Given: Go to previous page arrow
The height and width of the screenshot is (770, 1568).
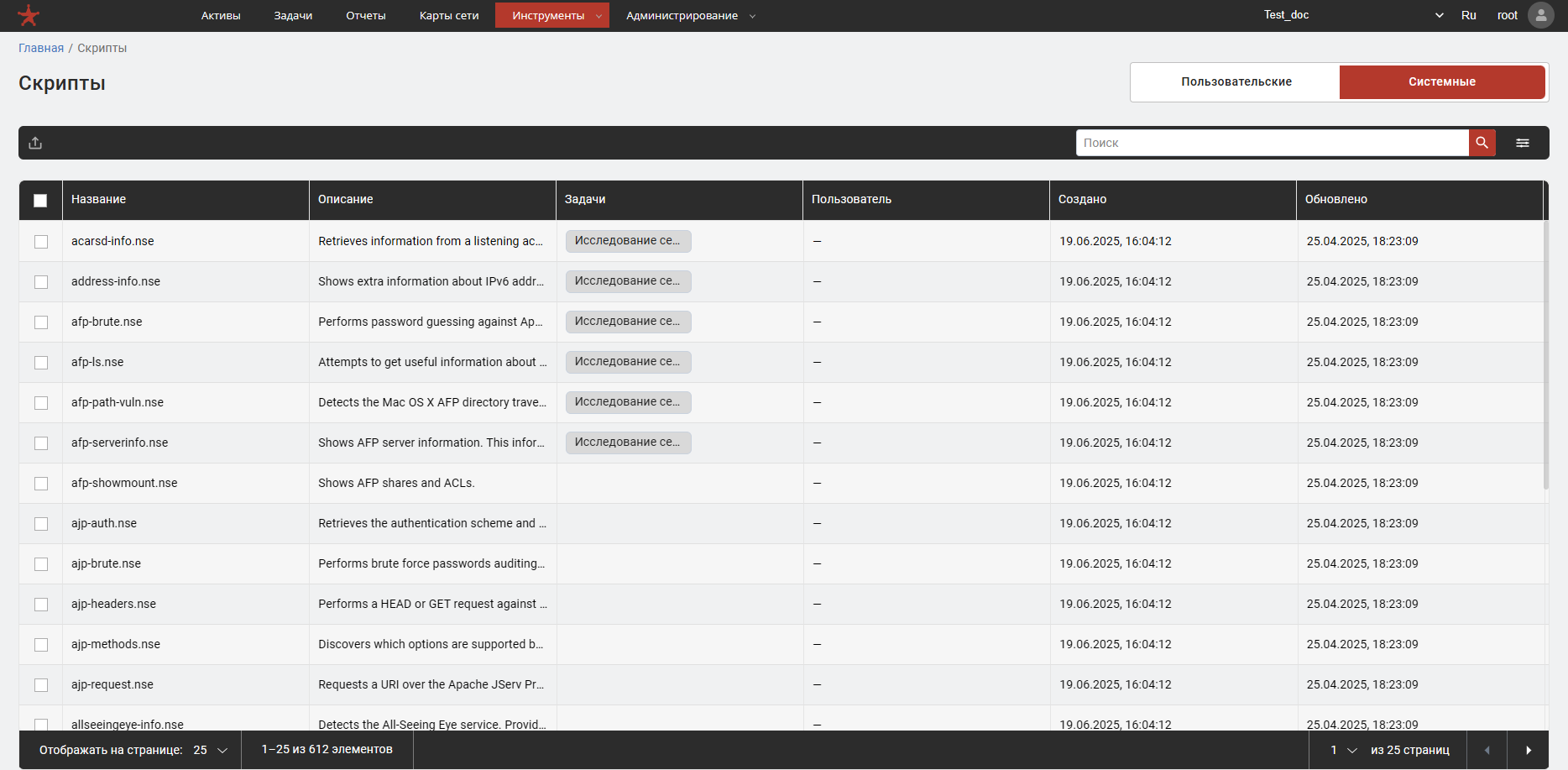Looking at the screenshot, I should click(x=1487, y=750).
